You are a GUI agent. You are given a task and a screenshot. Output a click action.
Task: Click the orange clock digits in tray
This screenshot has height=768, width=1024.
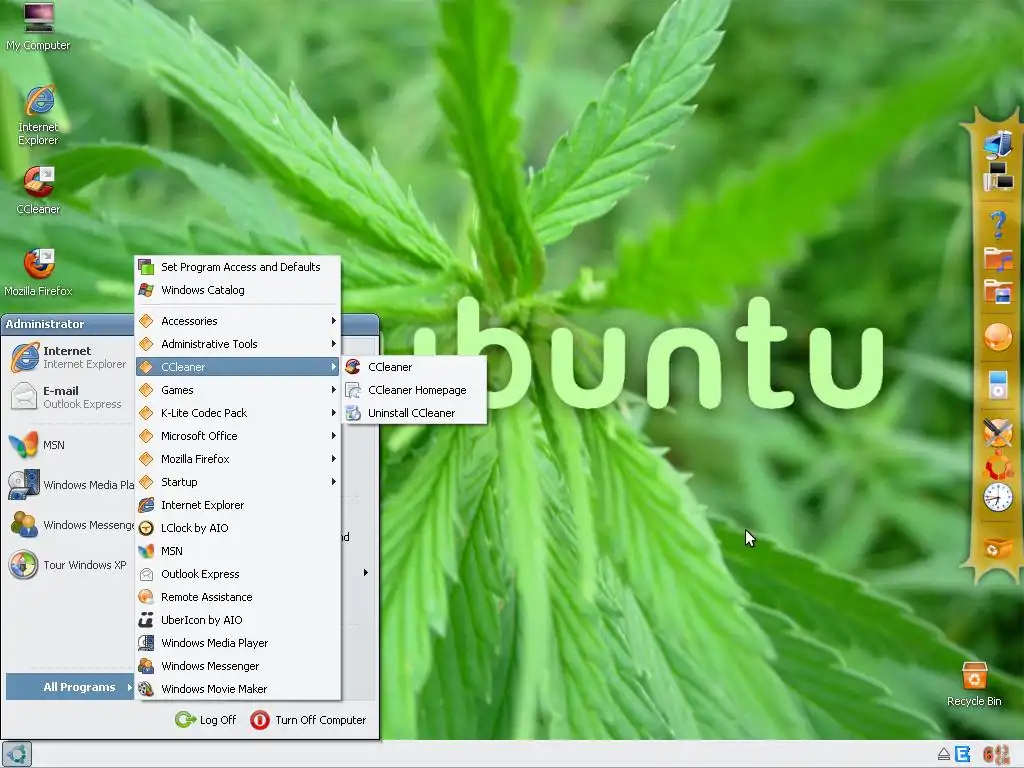coord(996,754)
